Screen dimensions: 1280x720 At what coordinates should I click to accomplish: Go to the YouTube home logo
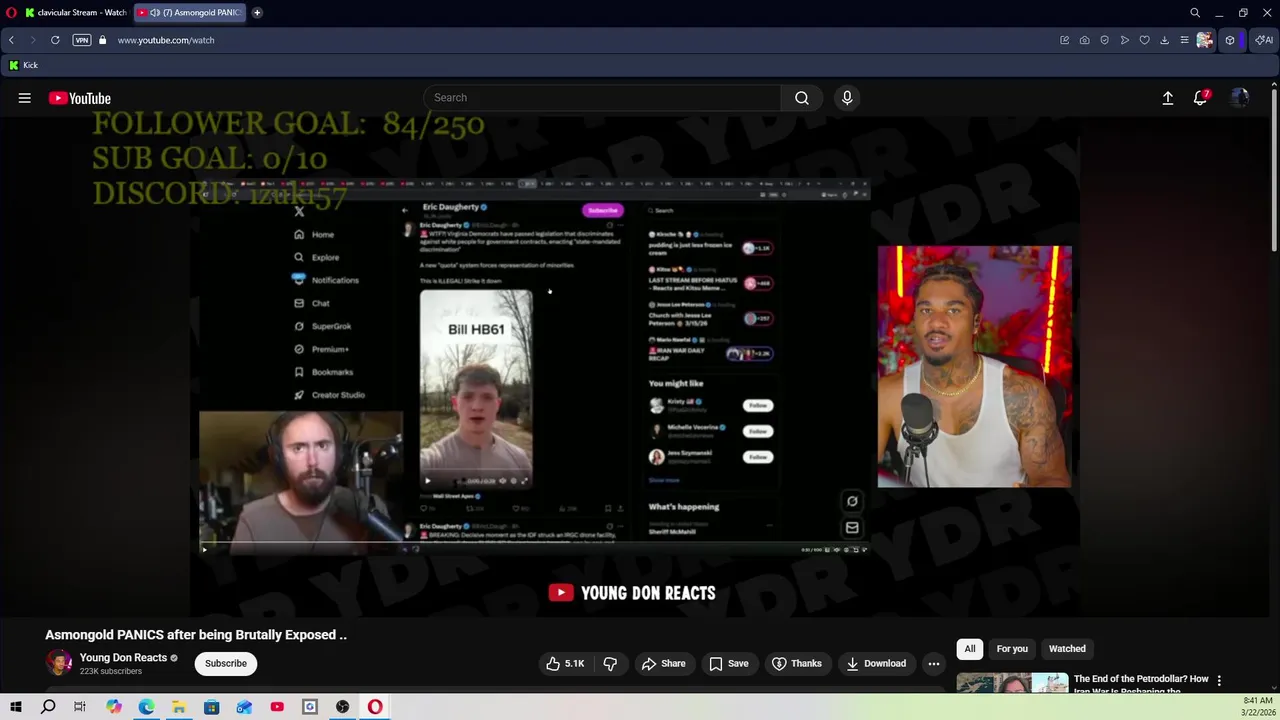(80, 98)
